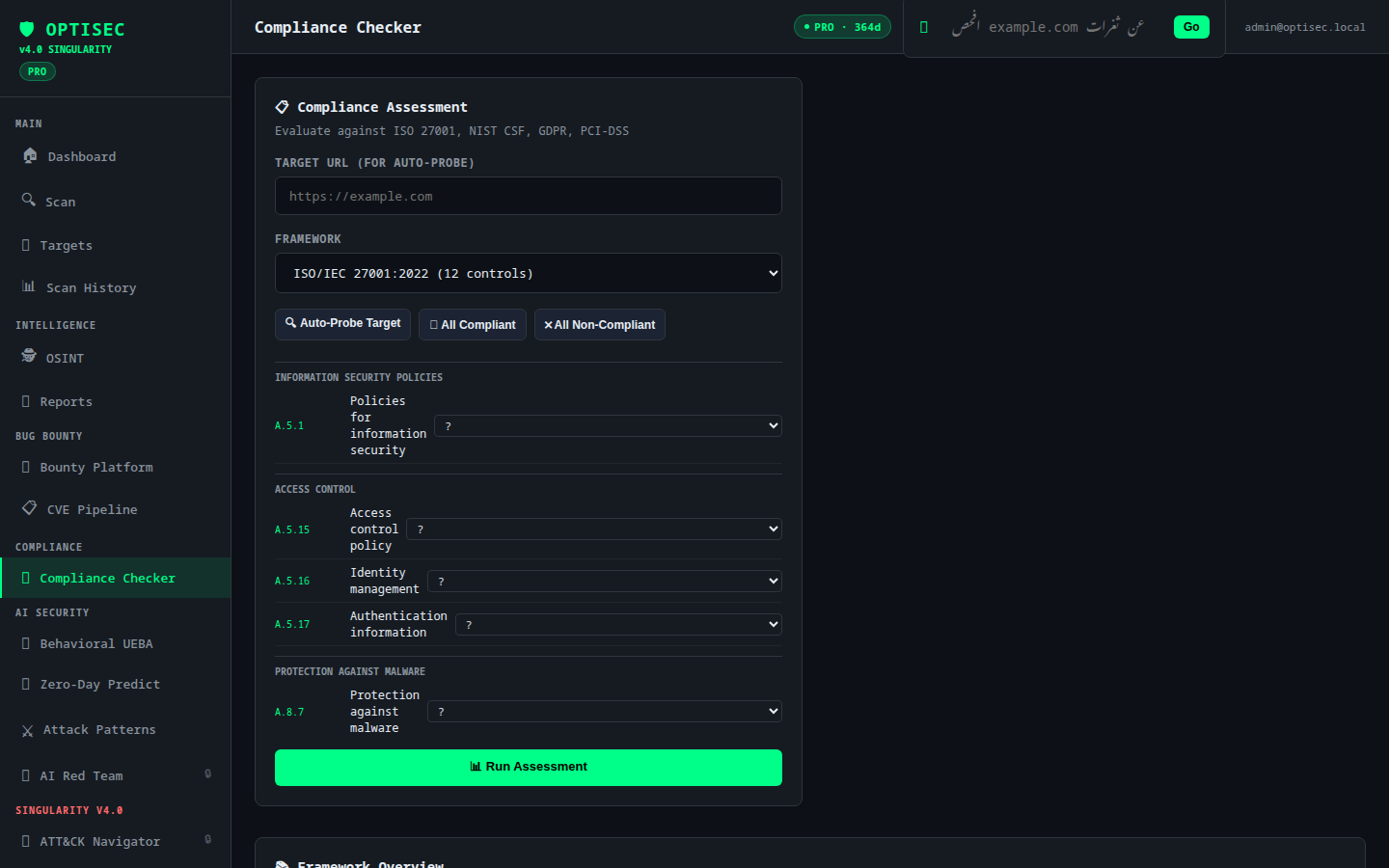Click the green Go button
Screen dimensions: 1389x868
pyautogui.click(x=1191, y=27)
